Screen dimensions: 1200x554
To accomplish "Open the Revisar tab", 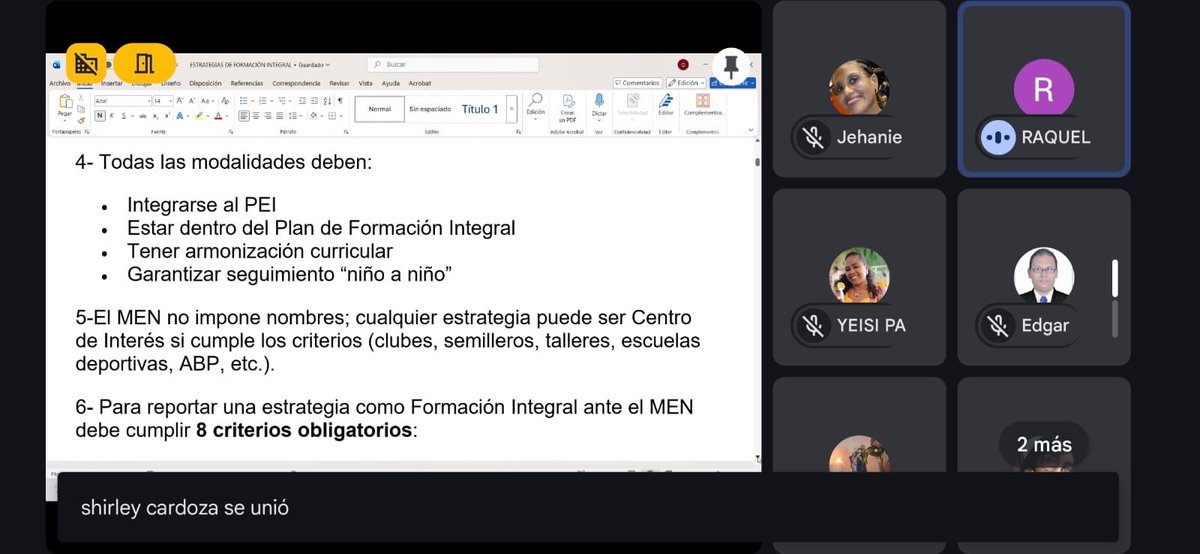I will coord(339,83).
